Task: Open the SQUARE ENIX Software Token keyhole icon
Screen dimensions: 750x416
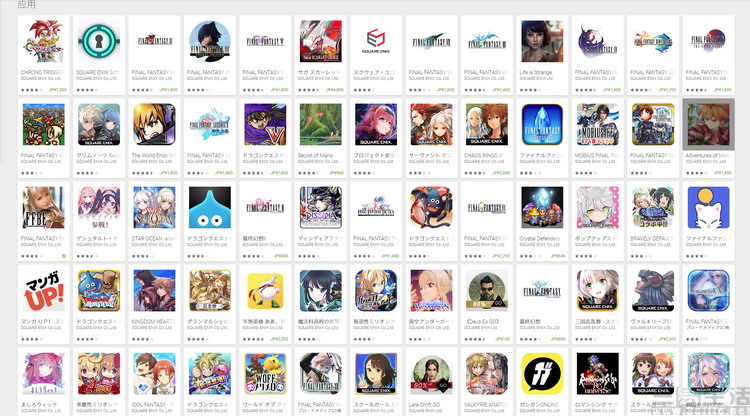Action: click(99, 41)
